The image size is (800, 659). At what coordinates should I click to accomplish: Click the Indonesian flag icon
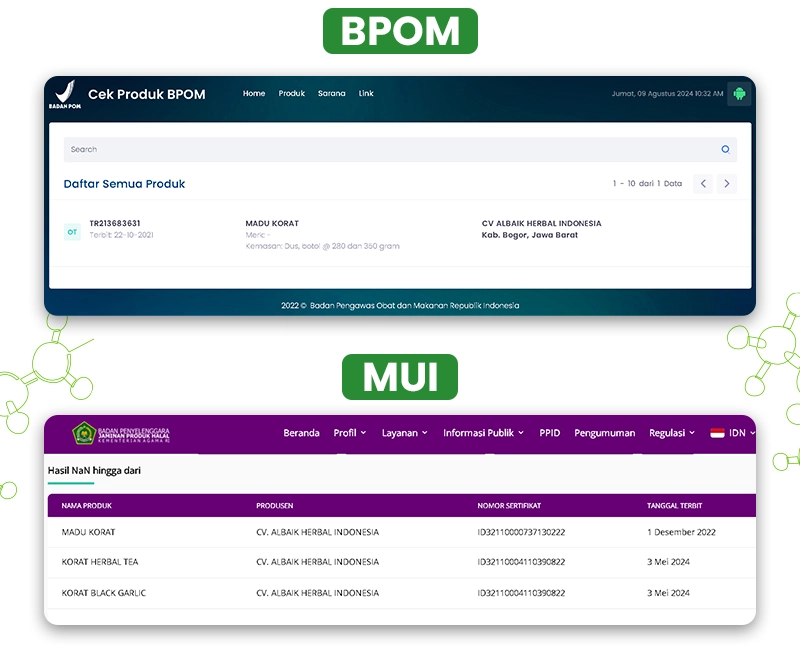tap(717, 433)
